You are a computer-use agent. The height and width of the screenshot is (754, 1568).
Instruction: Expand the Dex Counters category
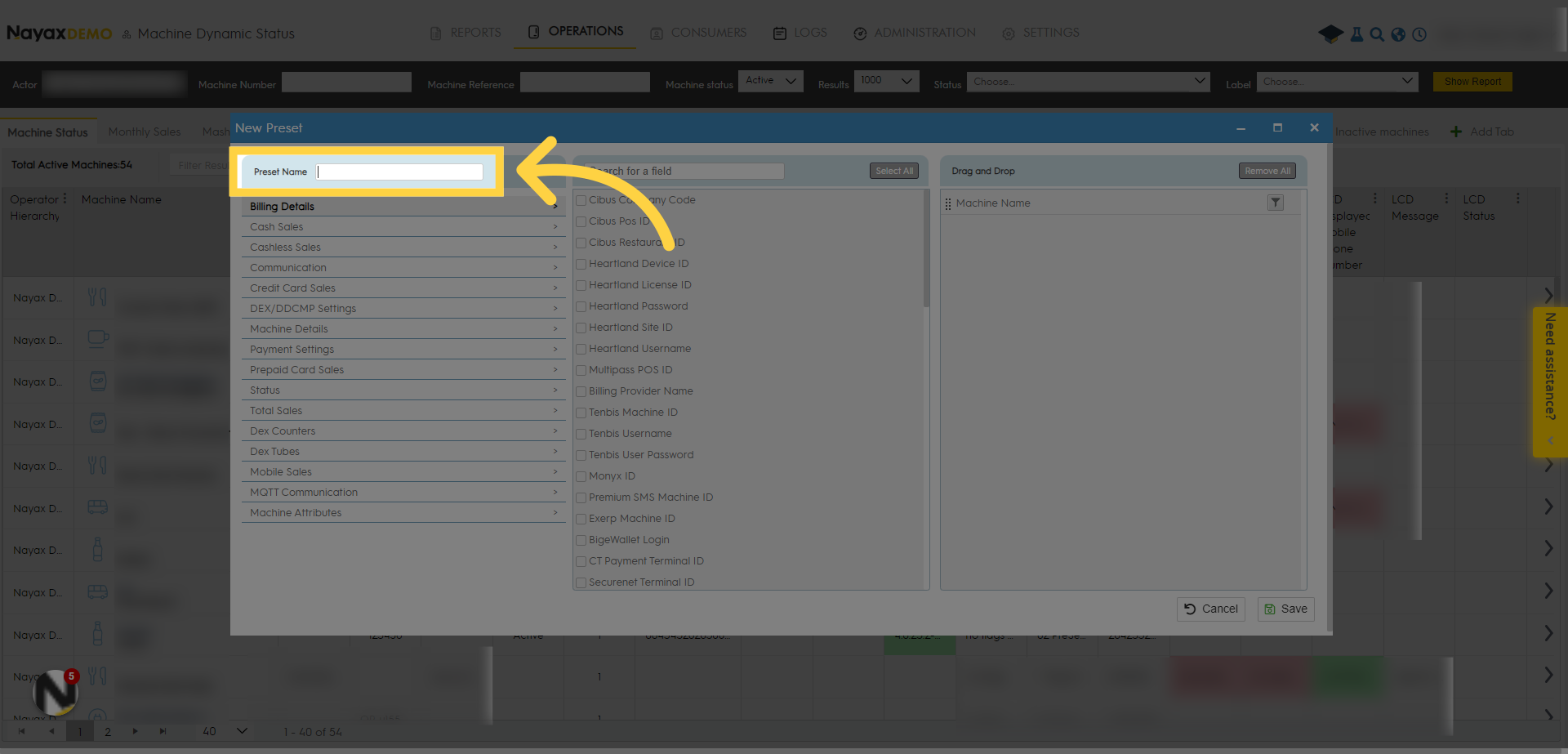(403, 431)
